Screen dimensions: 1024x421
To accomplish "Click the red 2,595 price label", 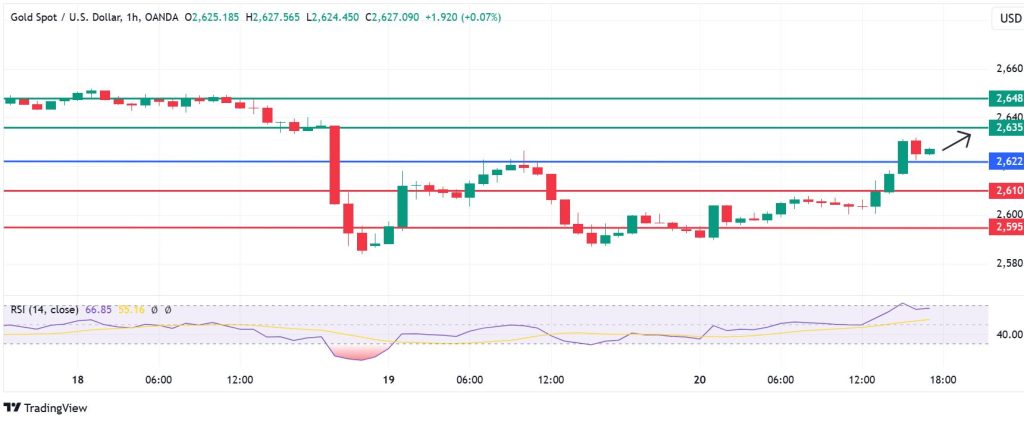I will pos(1004,227).
